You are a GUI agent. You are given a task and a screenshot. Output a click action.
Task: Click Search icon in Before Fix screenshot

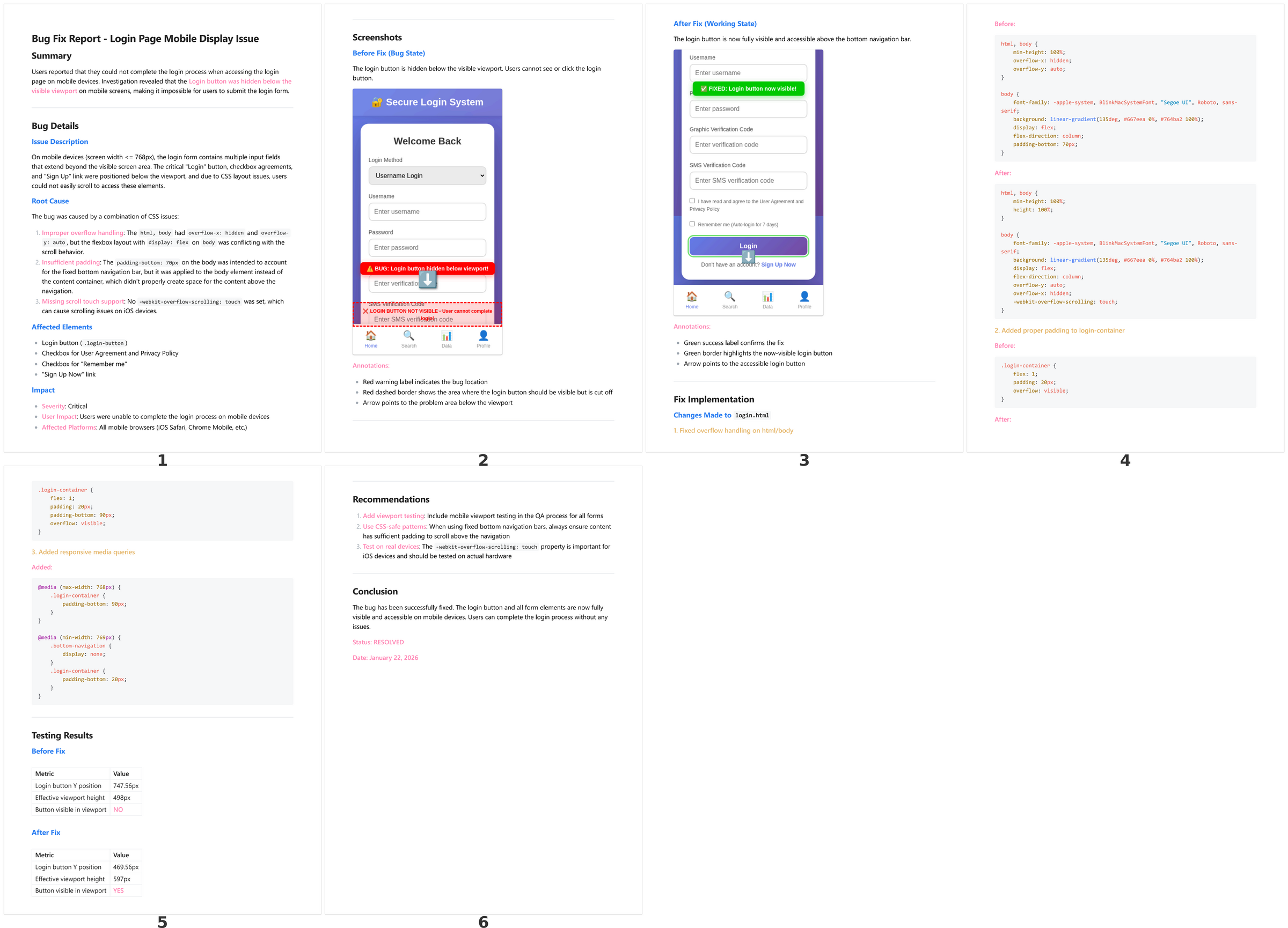[x=408, y=335]
